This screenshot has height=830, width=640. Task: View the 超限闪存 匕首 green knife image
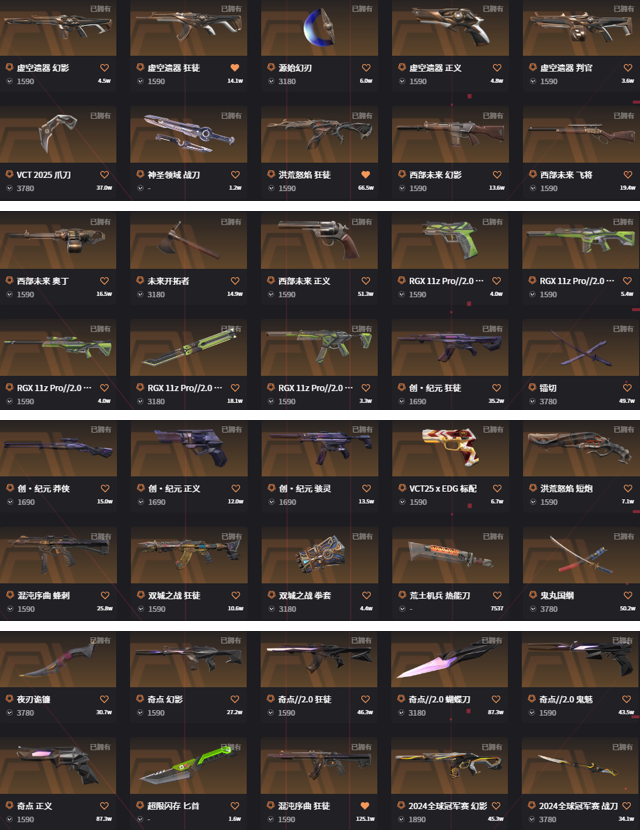(x=188, y=765)
